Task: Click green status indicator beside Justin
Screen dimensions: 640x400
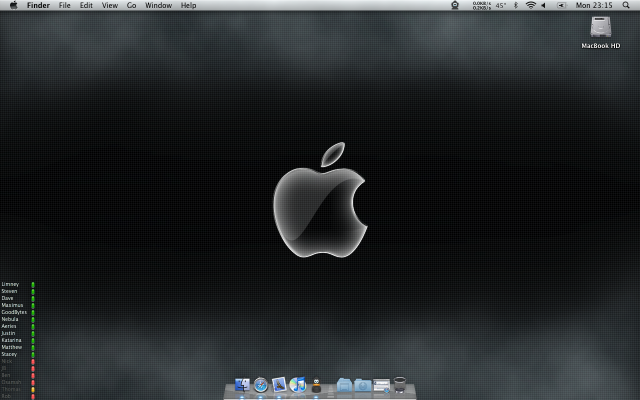Action: point(33,333)
